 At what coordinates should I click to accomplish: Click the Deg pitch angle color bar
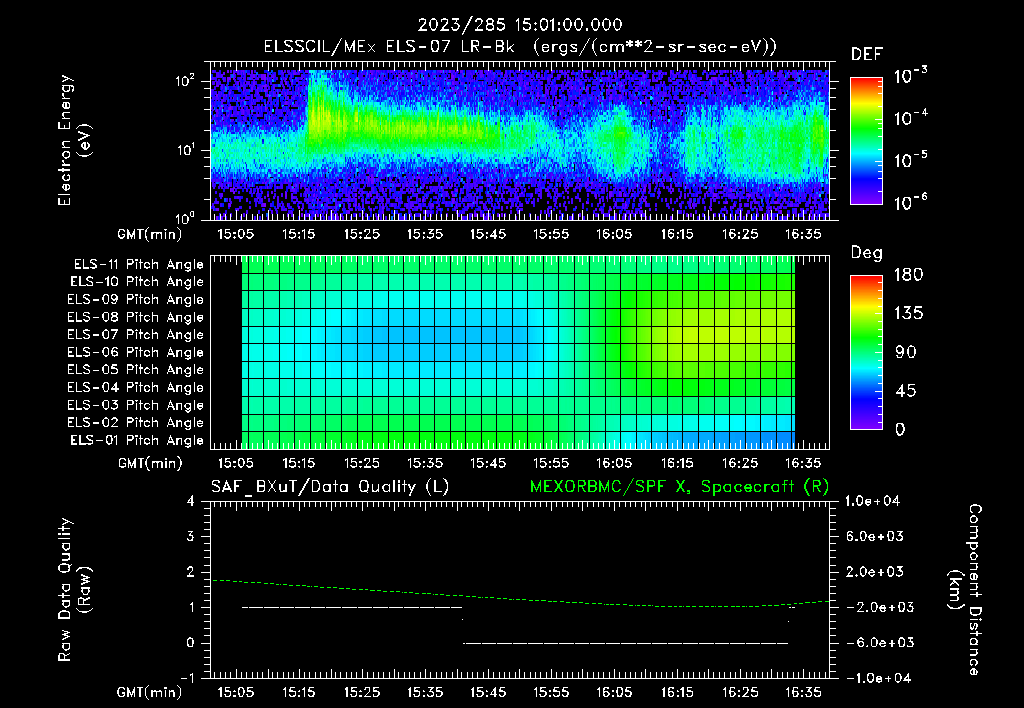pyautogui.click(x=866, y=352)
